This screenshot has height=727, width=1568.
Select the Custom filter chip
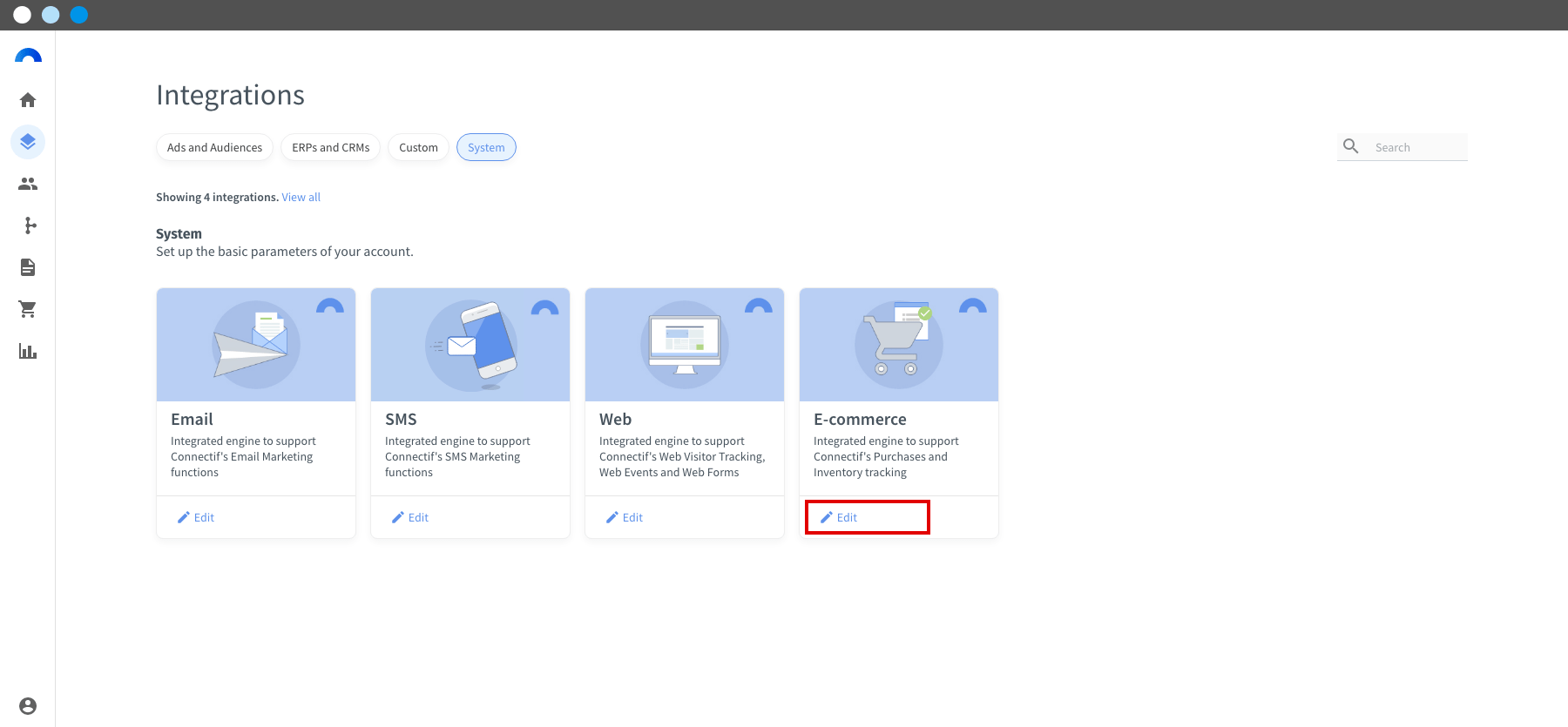click(418, 147)
